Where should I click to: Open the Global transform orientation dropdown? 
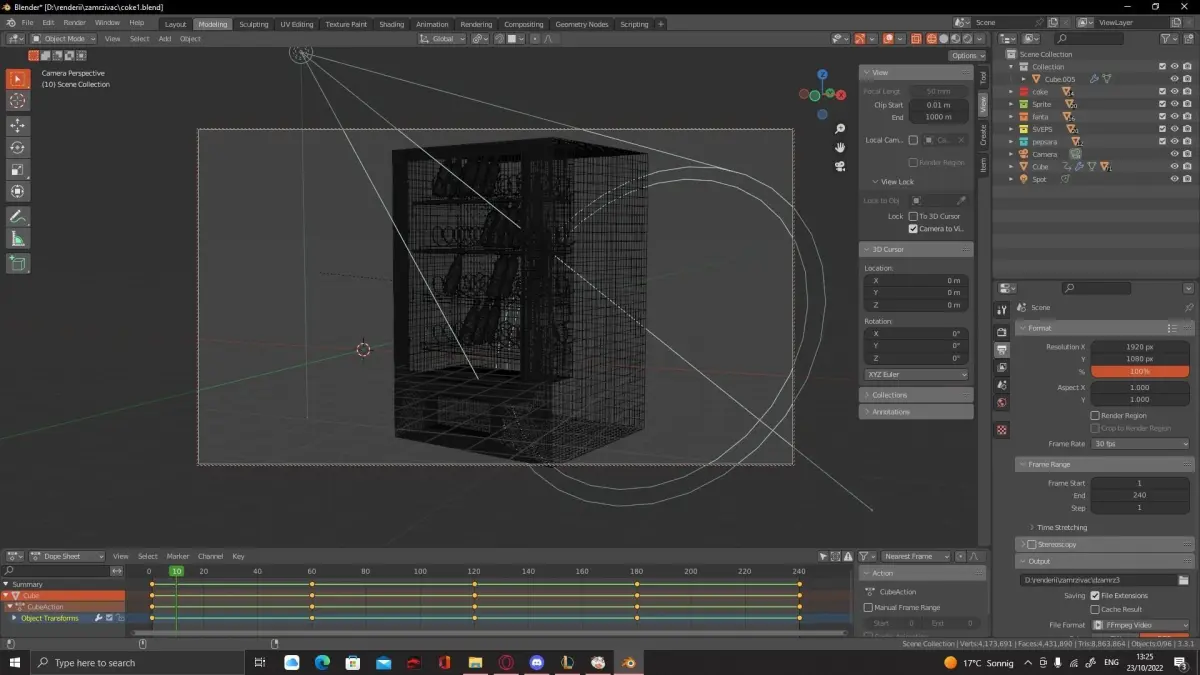442,39
